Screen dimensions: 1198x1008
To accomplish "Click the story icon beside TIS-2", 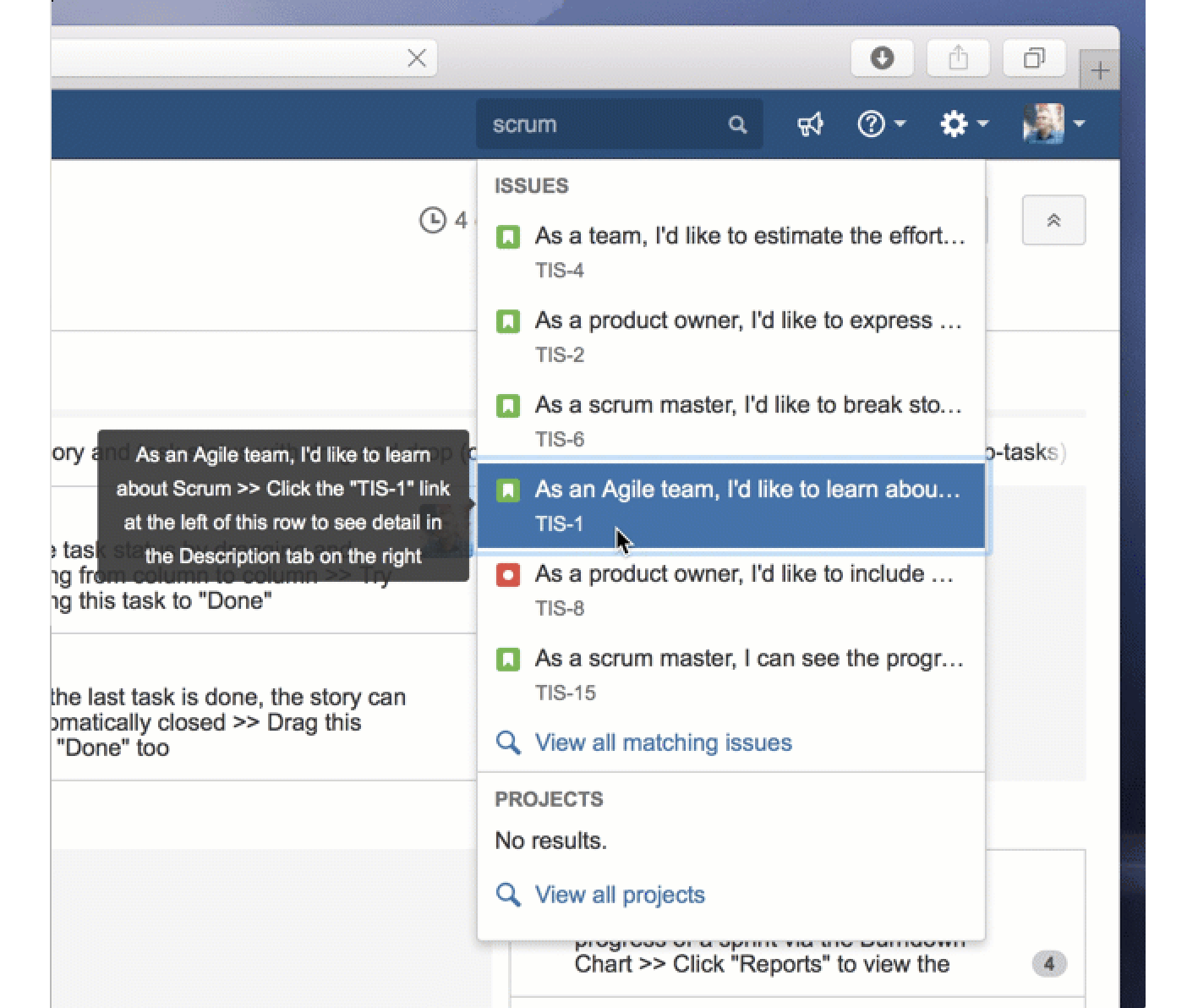I will click(x=508, y=321).
